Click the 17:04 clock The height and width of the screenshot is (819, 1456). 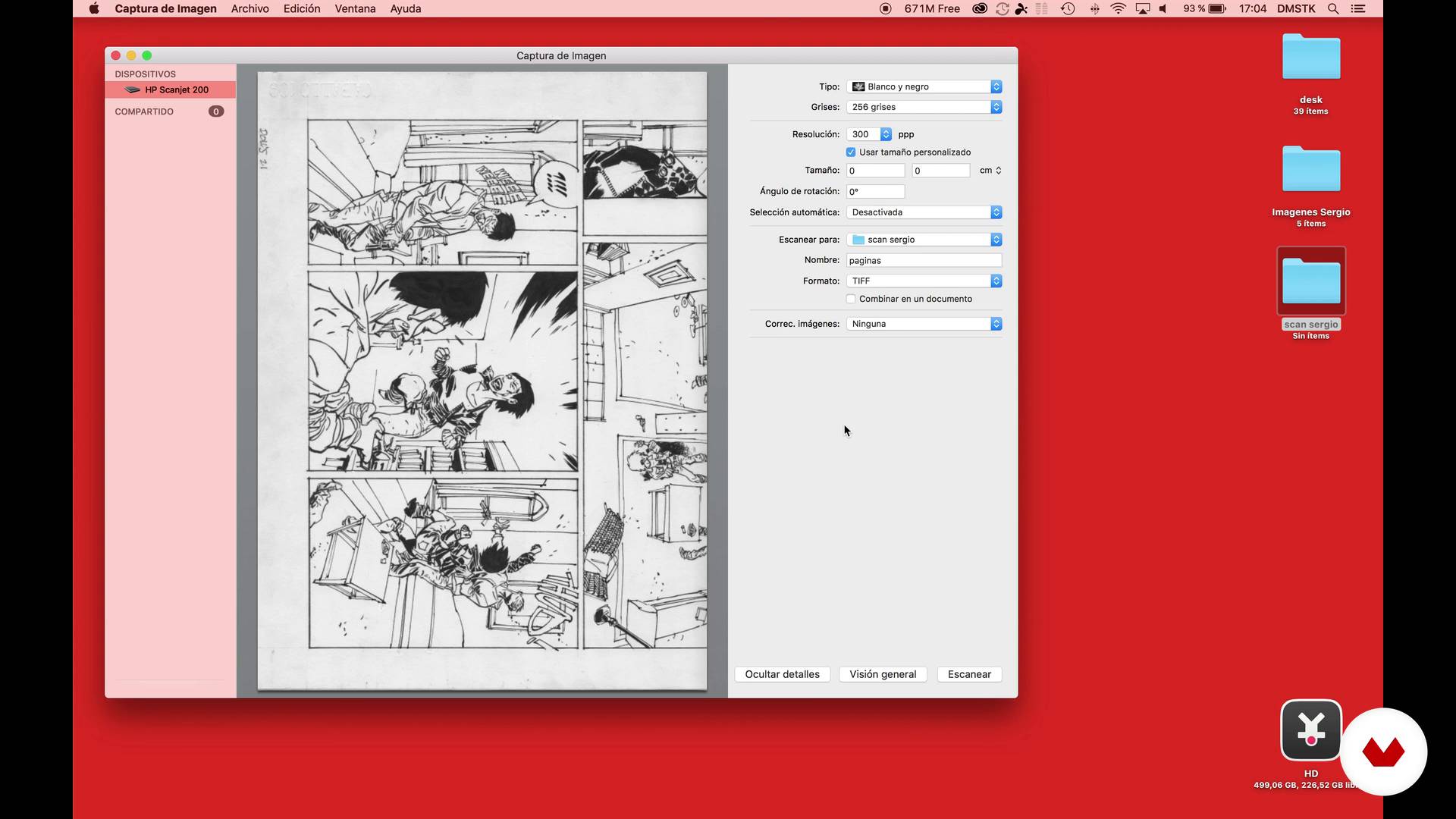(x=1252, y=8)
